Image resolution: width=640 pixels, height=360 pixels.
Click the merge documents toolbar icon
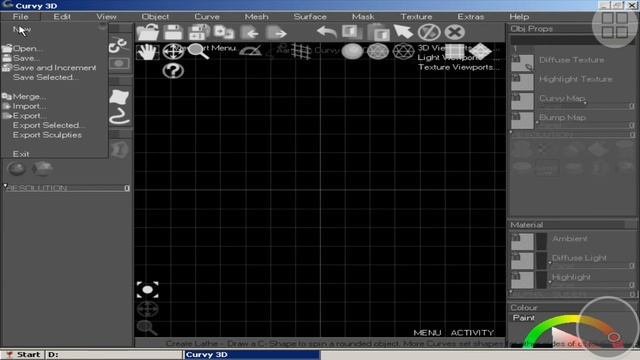224,32
